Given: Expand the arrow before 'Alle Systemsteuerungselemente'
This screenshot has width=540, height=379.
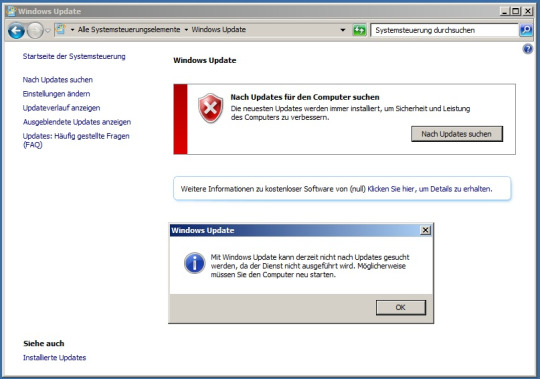Looking at the screenshot, I should tap(72, 30).
